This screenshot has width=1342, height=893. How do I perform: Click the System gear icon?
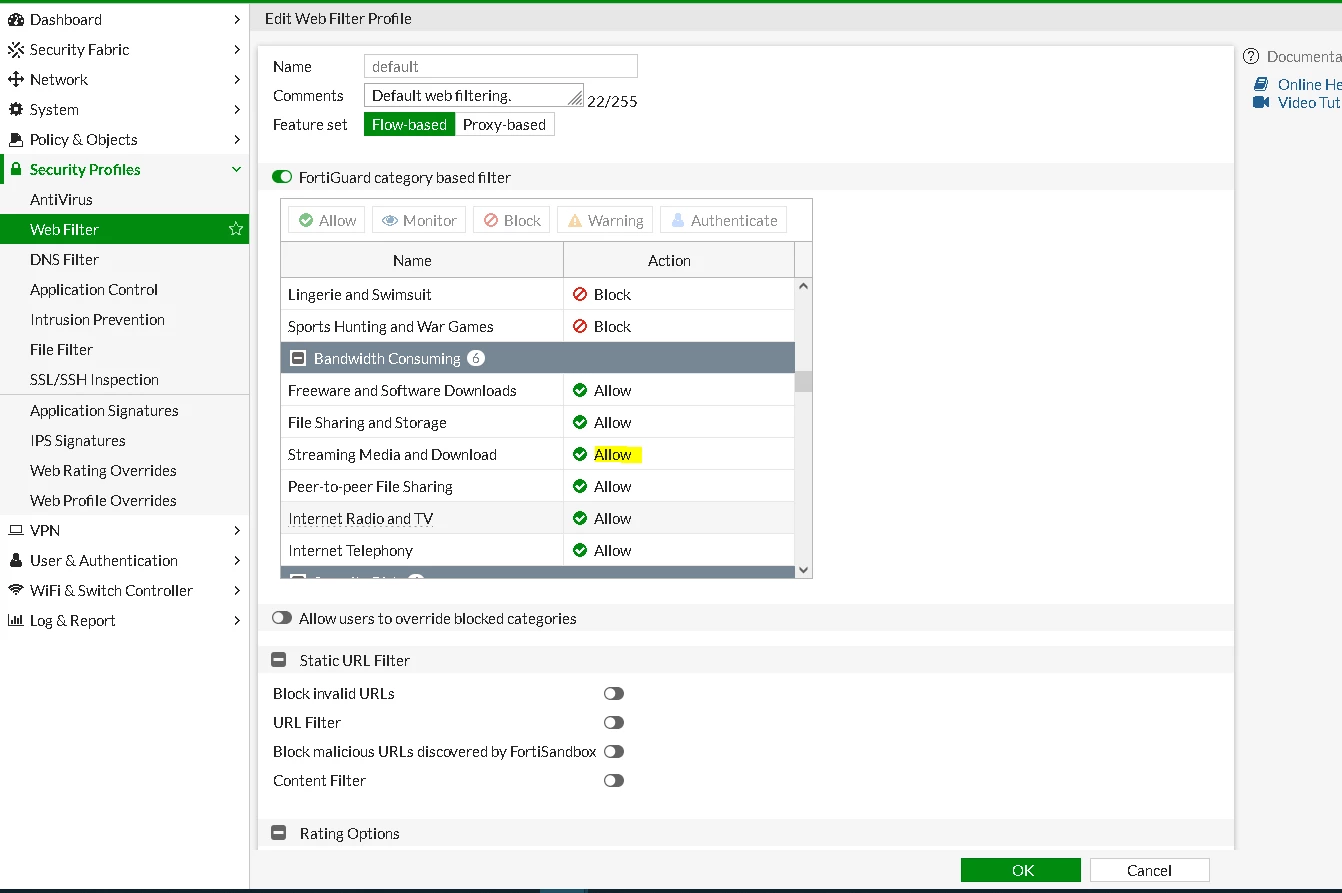15,109
